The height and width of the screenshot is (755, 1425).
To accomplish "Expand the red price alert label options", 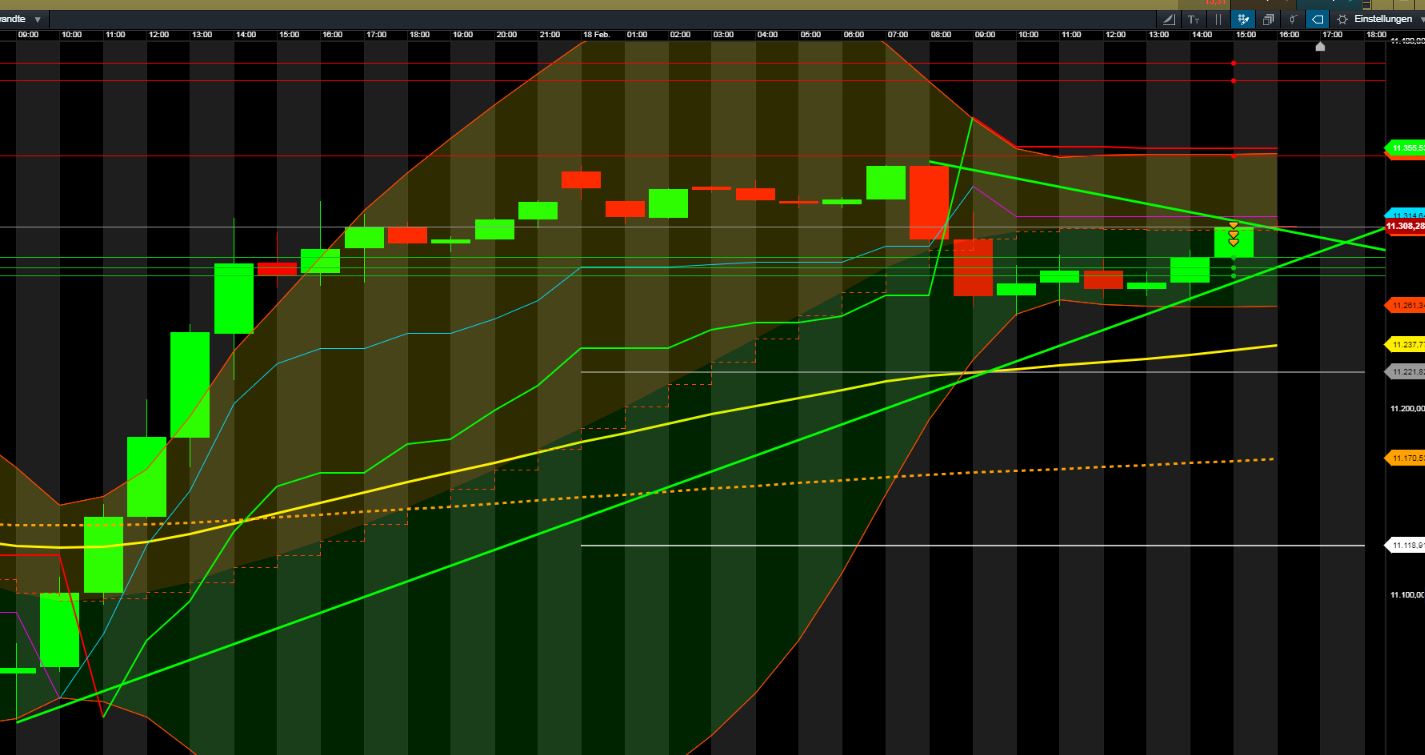I will (x=1405, y=303).
